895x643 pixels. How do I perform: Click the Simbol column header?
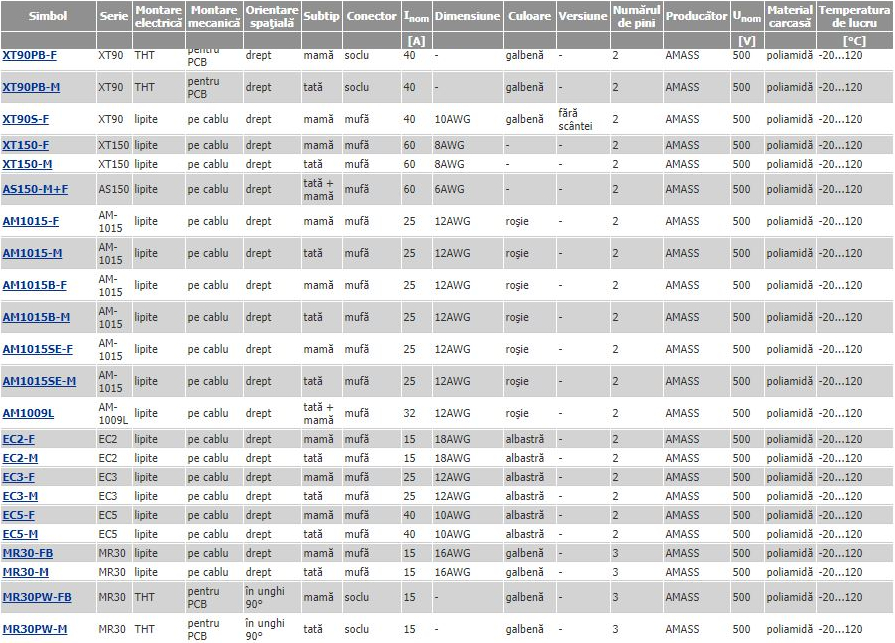point(48,16)
